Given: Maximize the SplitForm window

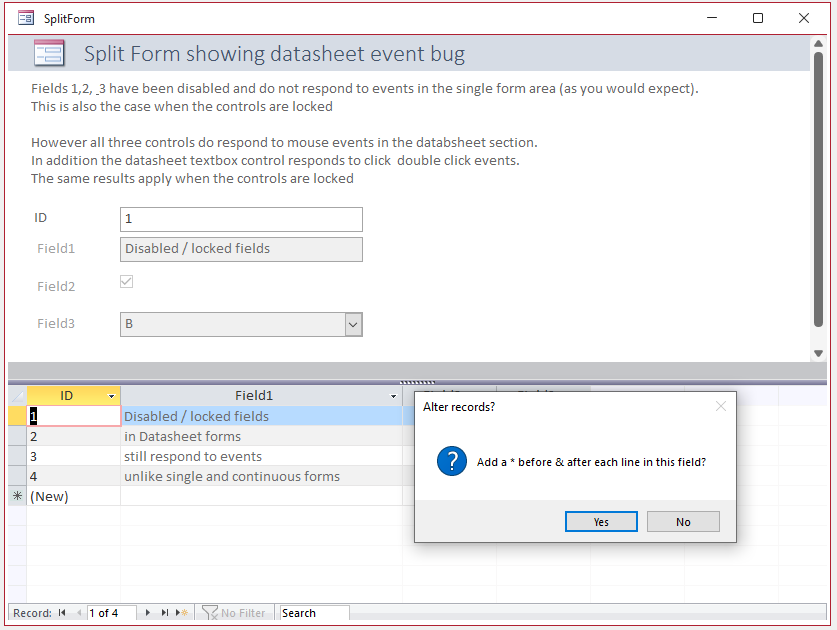Looking at the screenshot, I should pyautogui.click(x=757, y=18).
